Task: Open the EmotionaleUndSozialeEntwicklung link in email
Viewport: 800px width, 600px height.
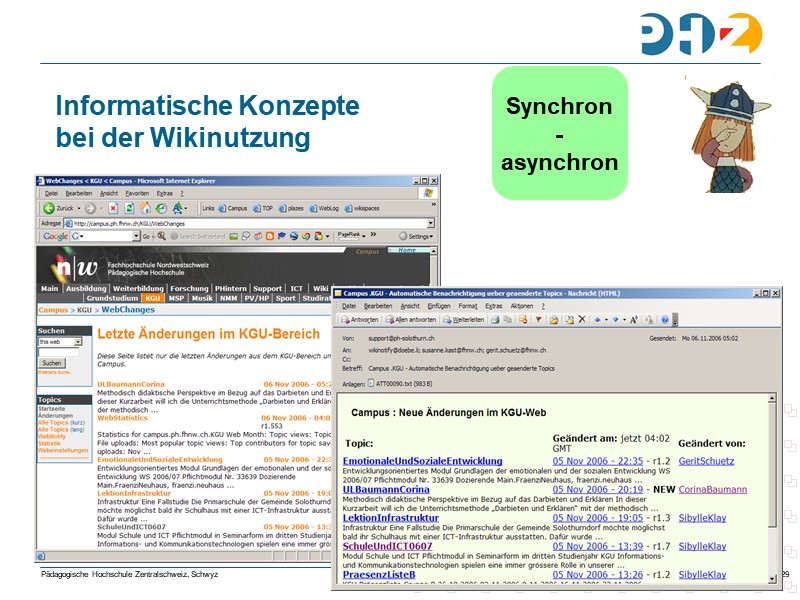Action: pos(422,461)
